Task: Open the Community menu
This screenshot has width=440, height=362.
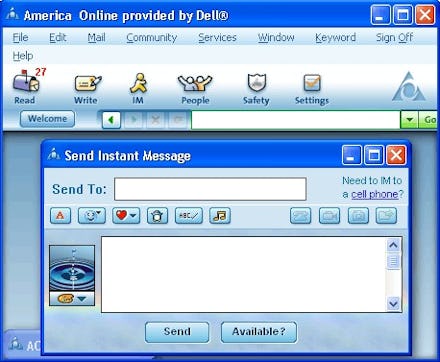Action: [x=152, y=37]
